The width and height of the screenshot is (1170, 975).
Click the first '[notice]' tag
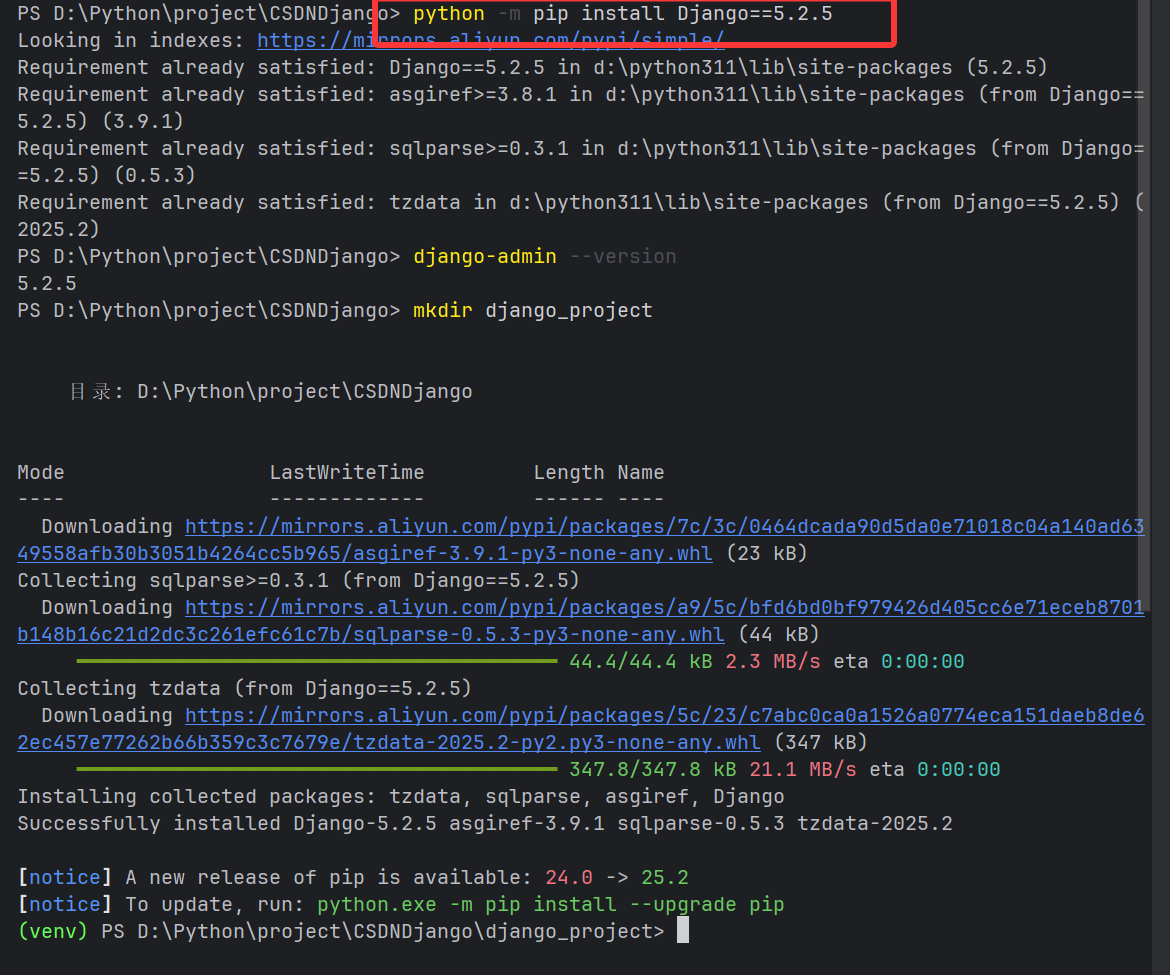click(x=65, y=877)
